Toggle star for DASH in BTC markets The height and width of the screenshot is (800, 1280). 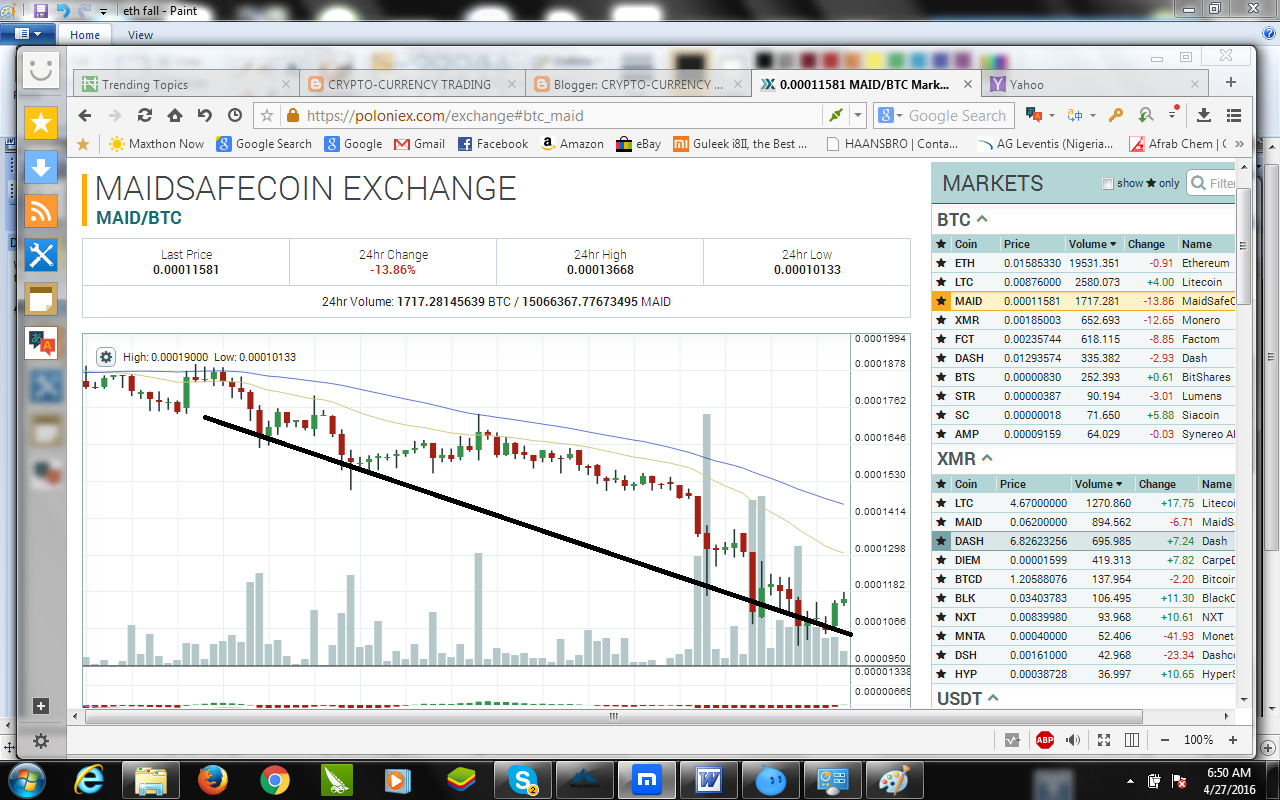click(x=941, y=358)
